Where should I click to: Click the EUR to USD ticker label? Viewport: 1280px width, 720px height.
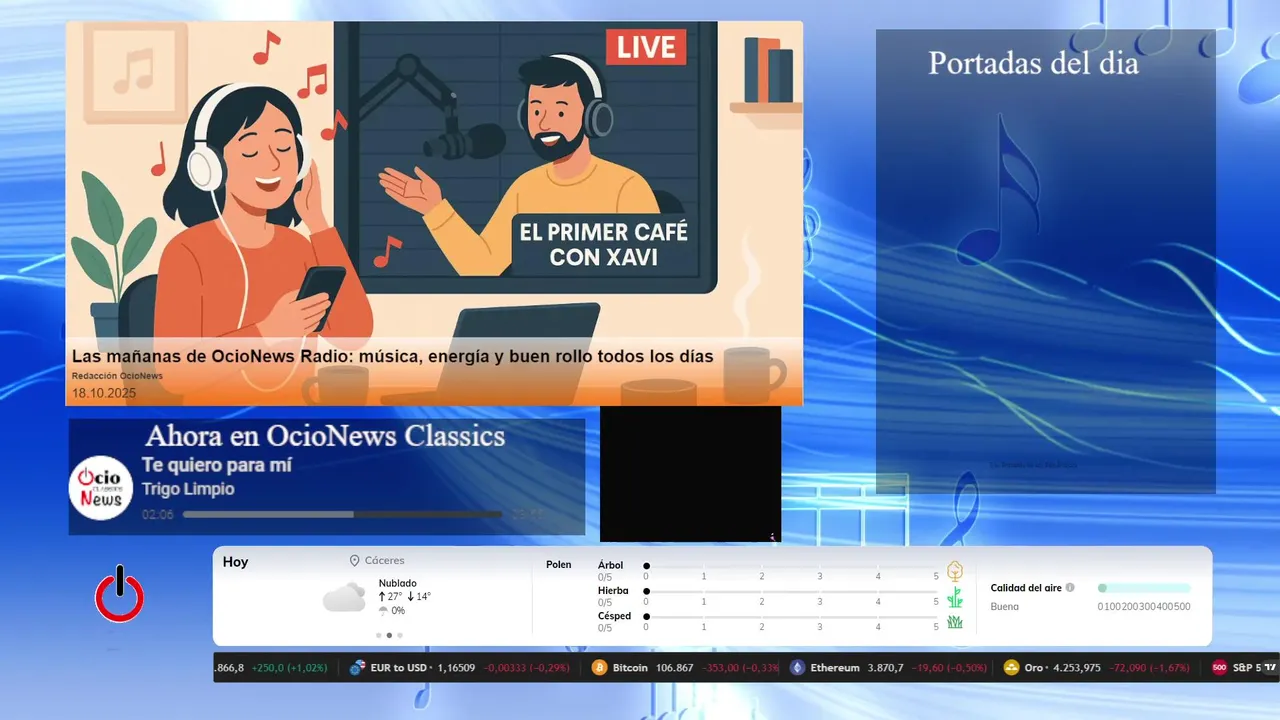tap(398, 668)
